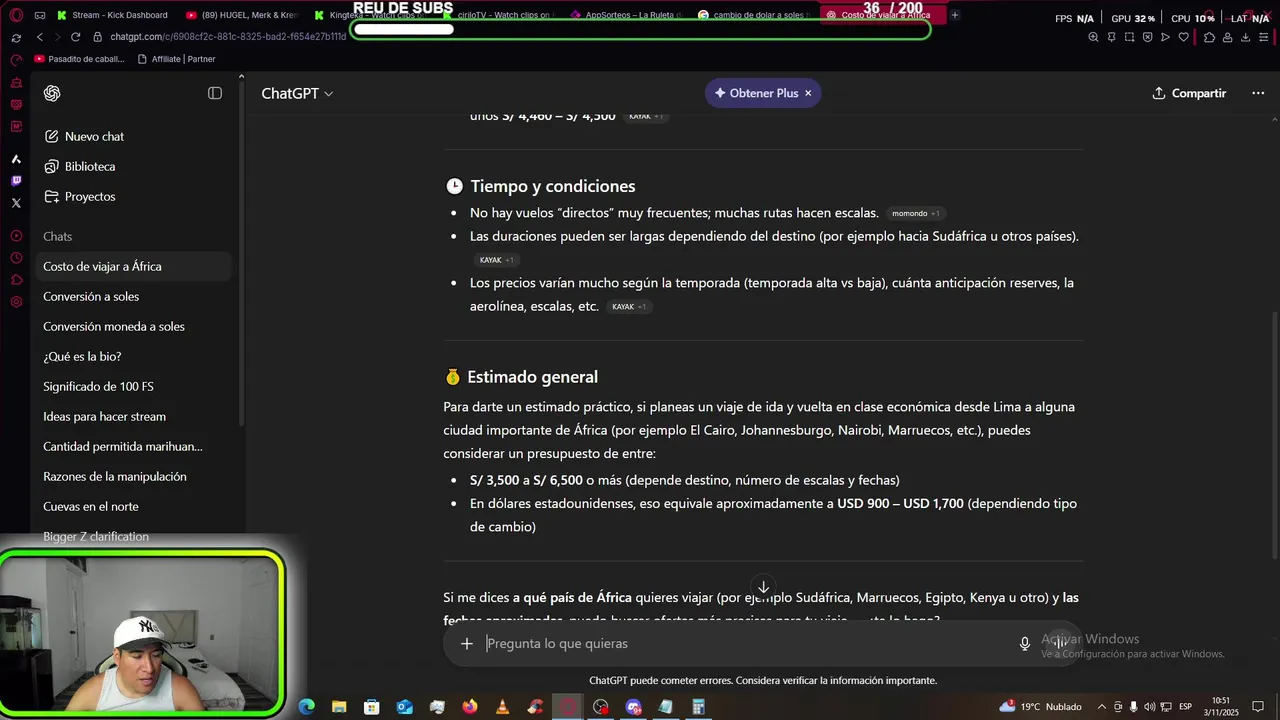Open browser downloads icon

tap(1245, 37)
